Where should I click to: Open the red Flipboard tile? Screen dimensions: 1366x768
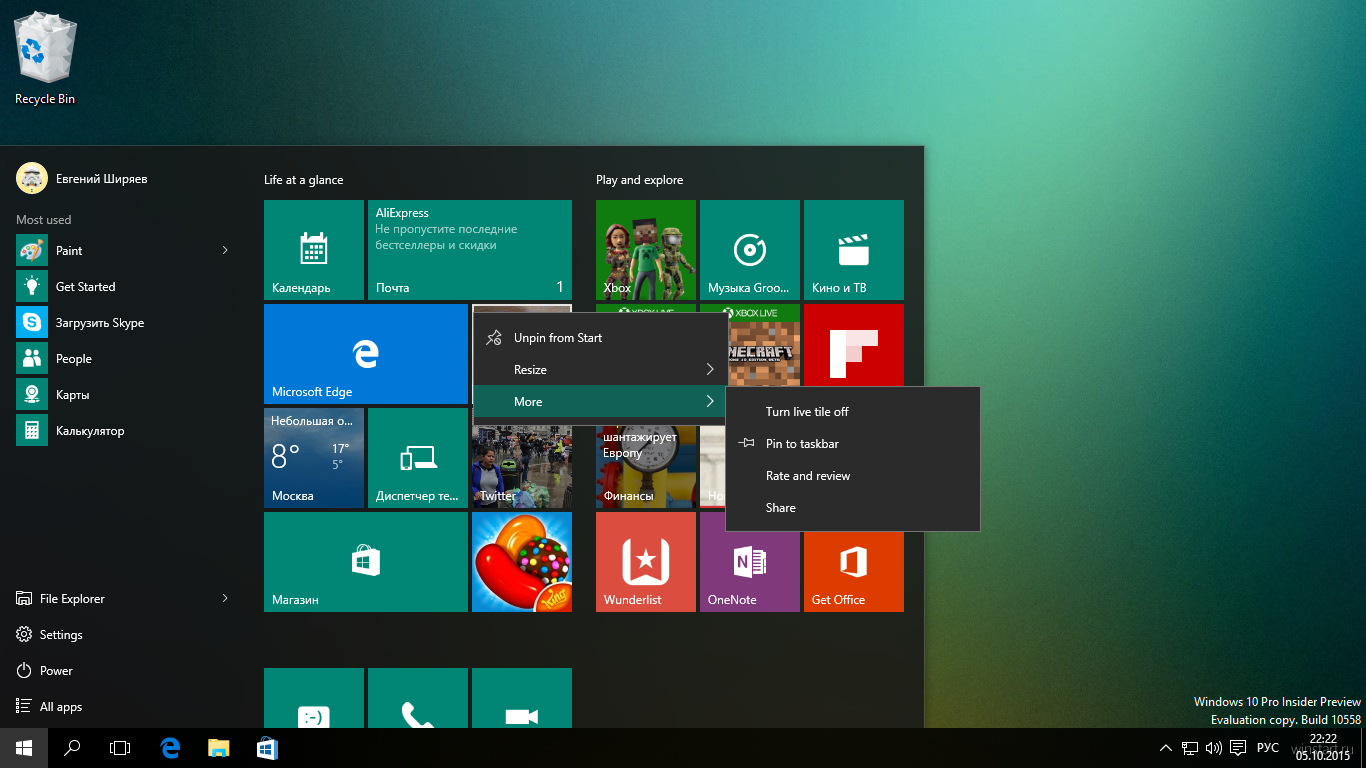point(854,345)
